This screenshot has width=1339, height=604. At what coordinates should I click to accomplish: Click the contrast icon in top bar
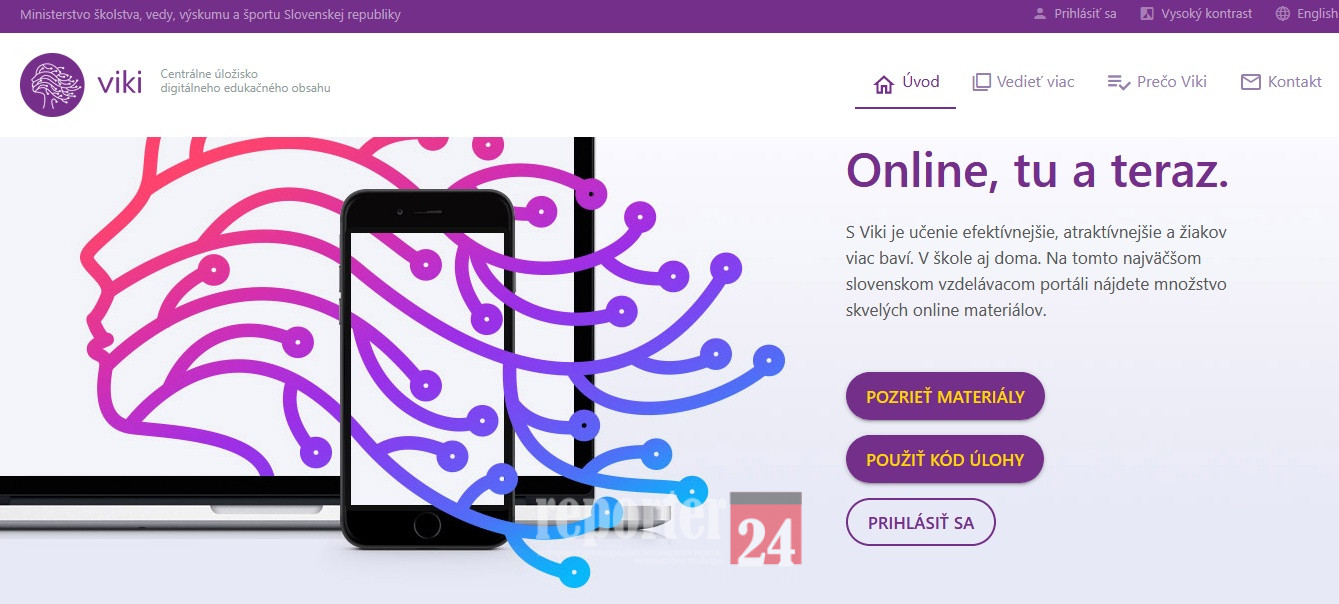pos(1147,14)
